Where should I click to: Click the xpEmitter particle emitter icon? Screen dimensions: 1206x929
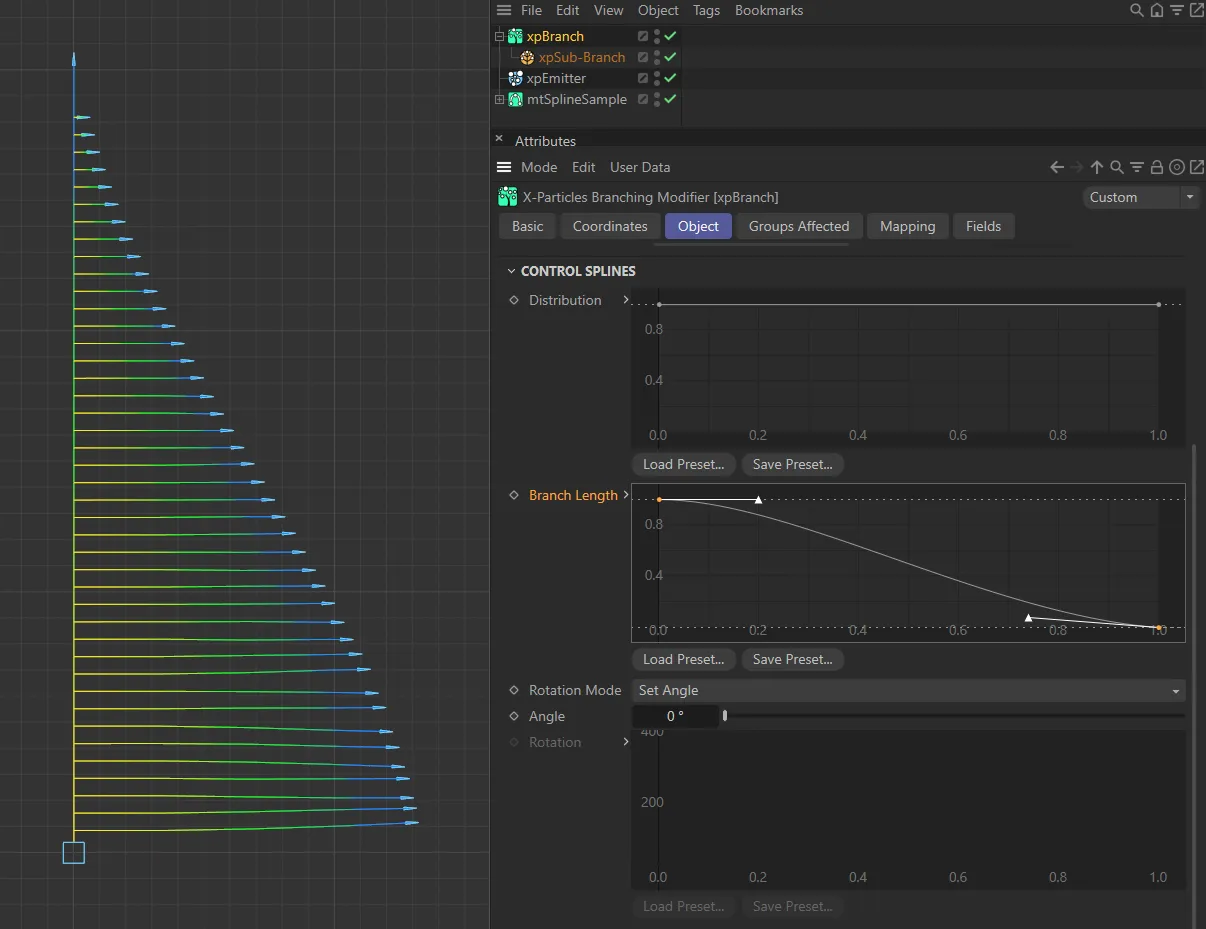pos(514,78)
